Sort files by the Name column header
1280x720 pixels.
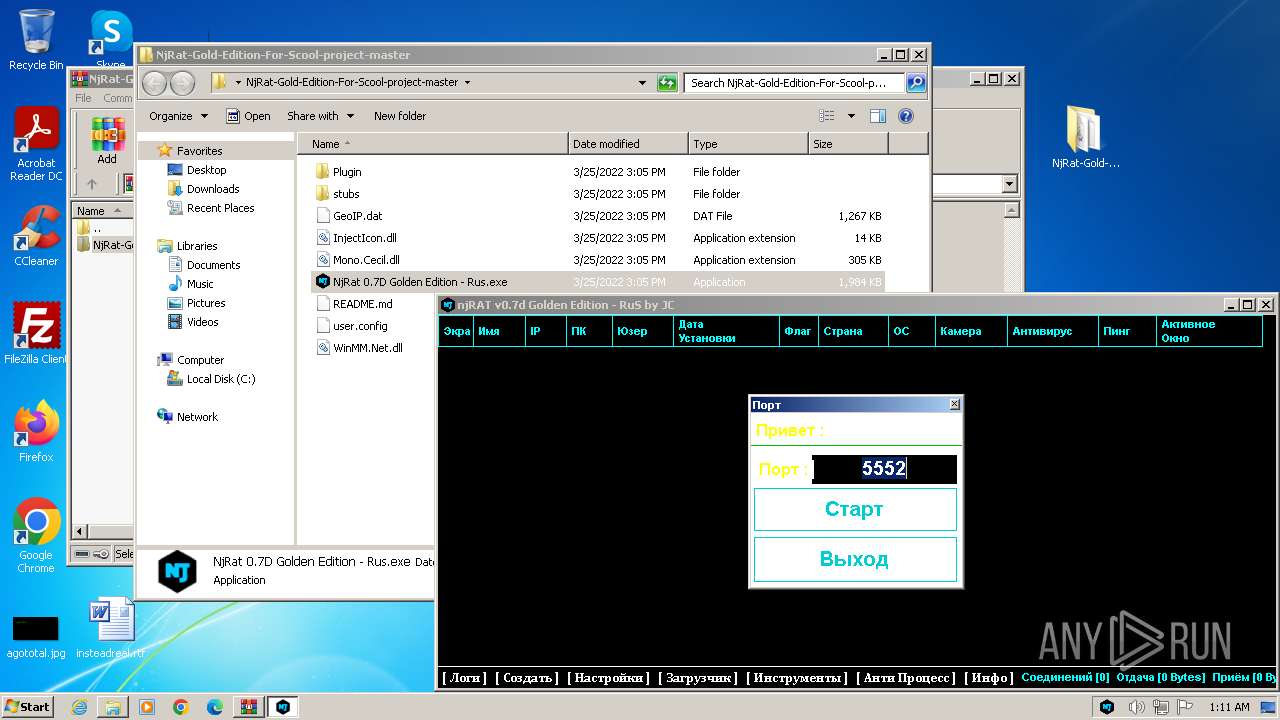coord(432,144)
